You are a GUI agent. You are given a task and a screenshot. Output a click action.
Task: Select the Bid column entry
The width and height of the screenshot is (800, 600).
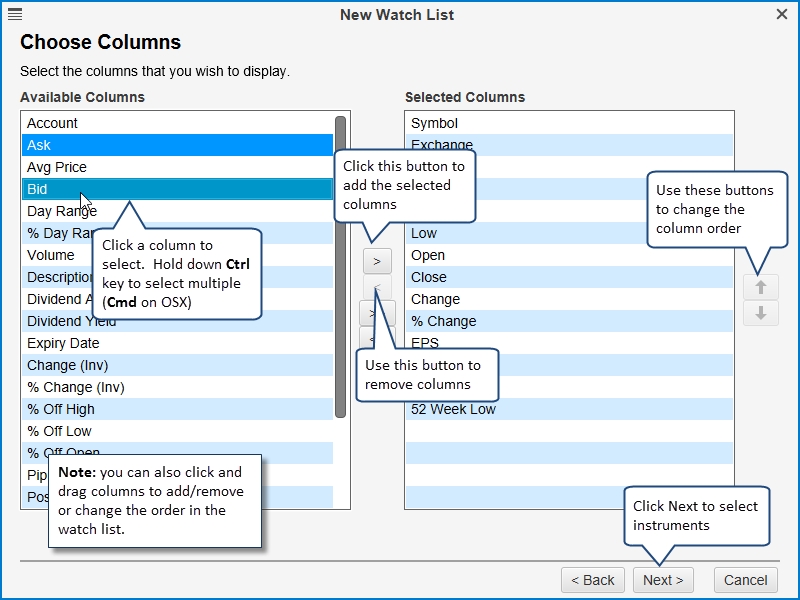(177, 189)
